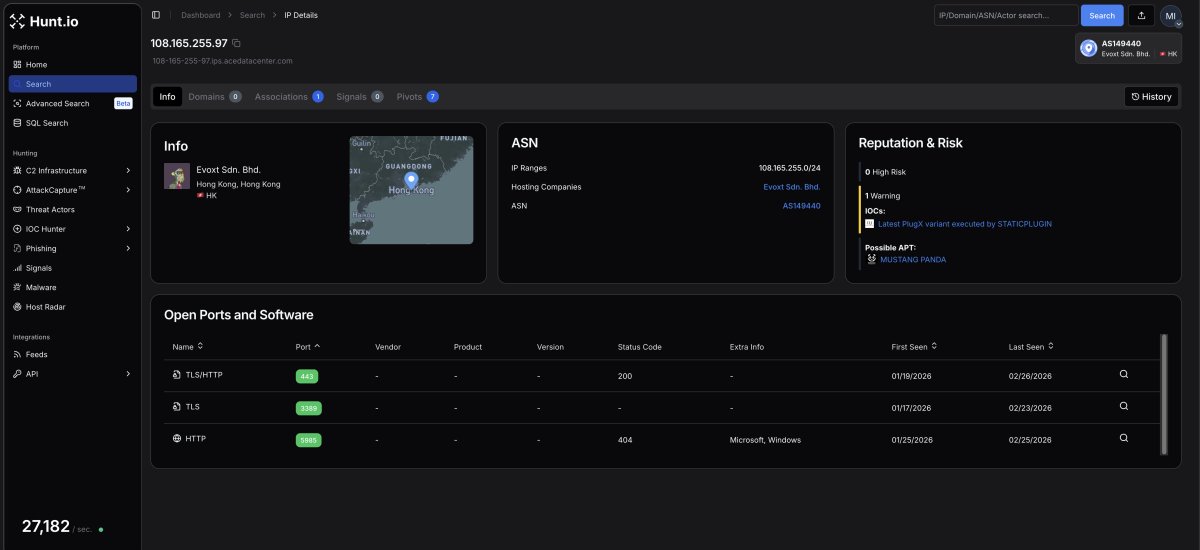Go to Search breadcrumb
1200x550 pixels.
pos(252,15)
